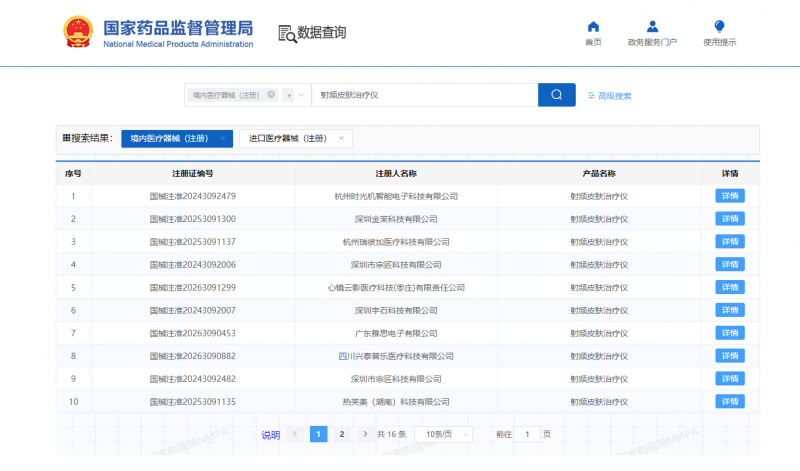Click the 产品名称 column header

[x=599, y=173]
